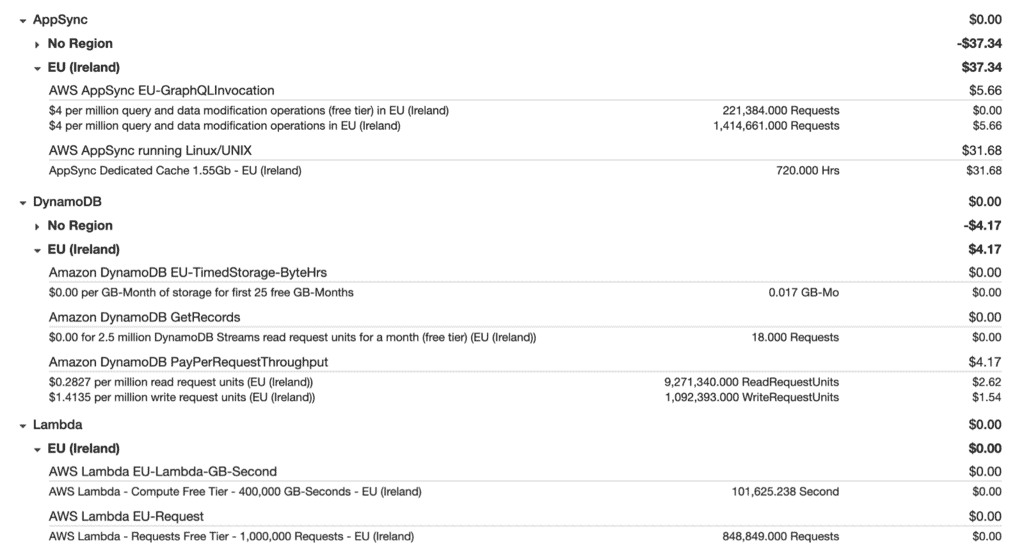Click the 9,271,340.000 ReadRequestUnits usage value
The height and width of the screenshot is (559, 1024).
(751, 382)
